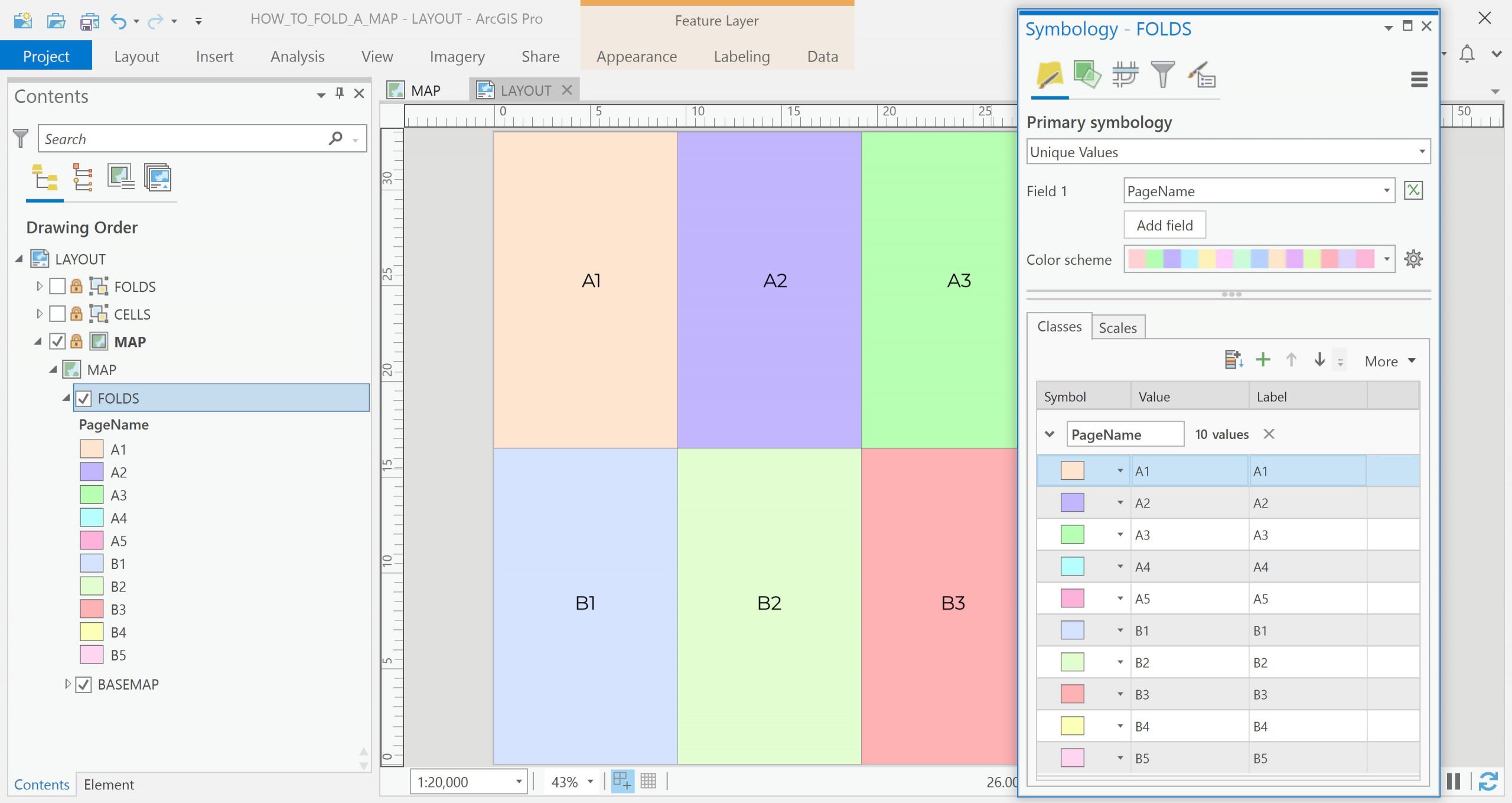Click the color scheme gear options icon
1512x803 pixels.
1413,259
